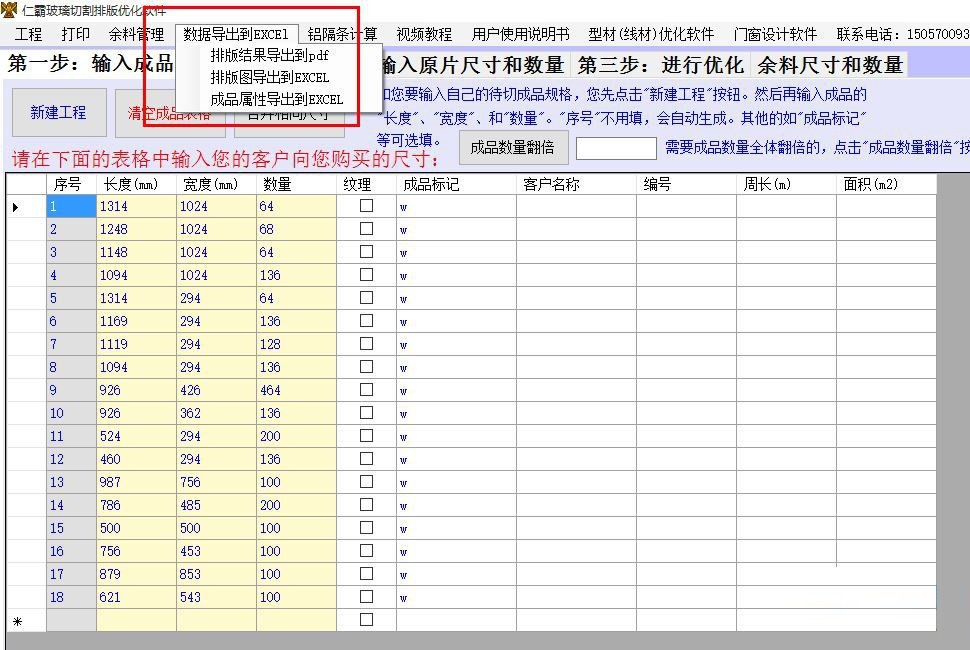The height and width of the screenshot is (650, 970).
Task: Click the 客户名称 cell in row 1
Action: [x=577, y=207]
